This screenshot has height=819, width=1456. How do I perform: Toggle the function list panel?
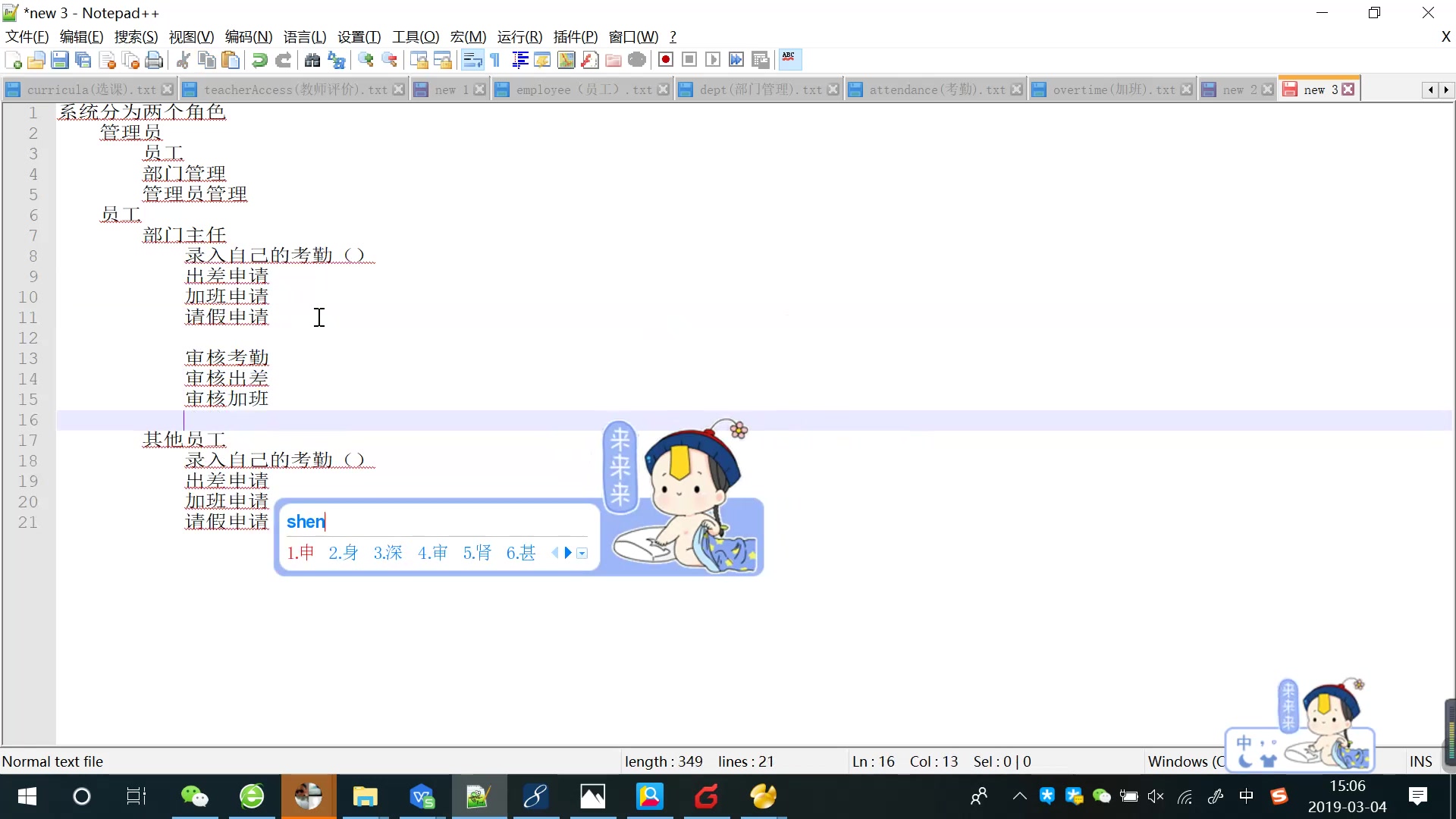click(590, 60)
